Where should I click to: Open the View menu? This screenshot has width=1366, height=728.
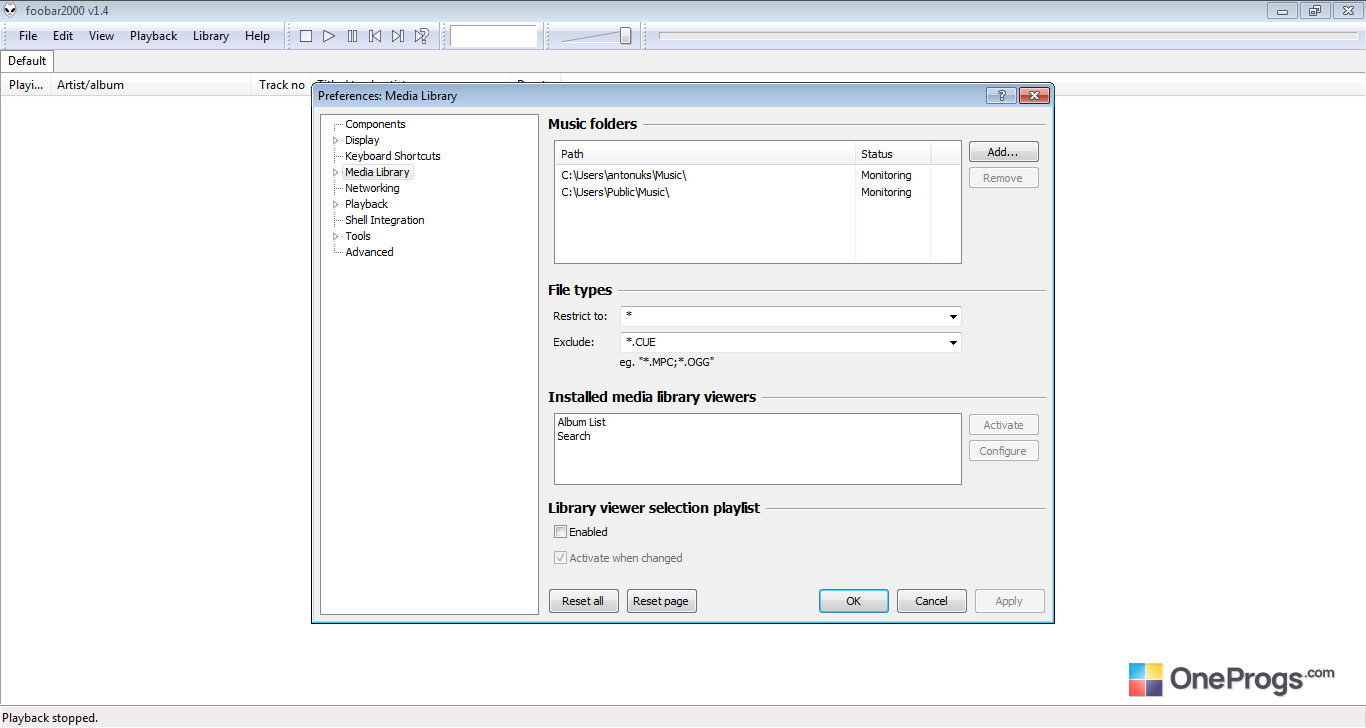102,36
